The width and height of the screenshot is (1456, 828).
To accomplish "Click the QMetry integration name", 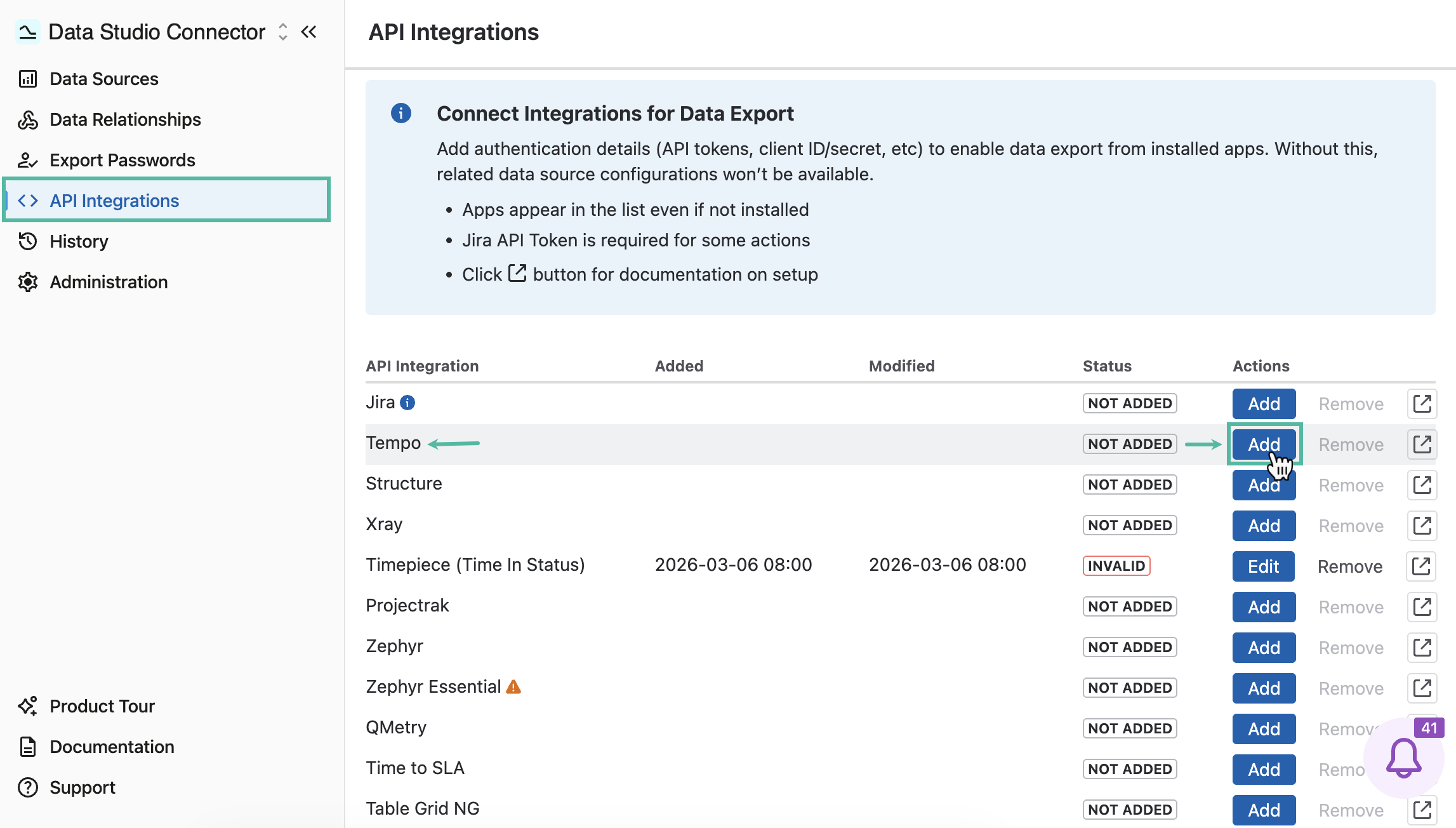I will click(x=396, y=728).
